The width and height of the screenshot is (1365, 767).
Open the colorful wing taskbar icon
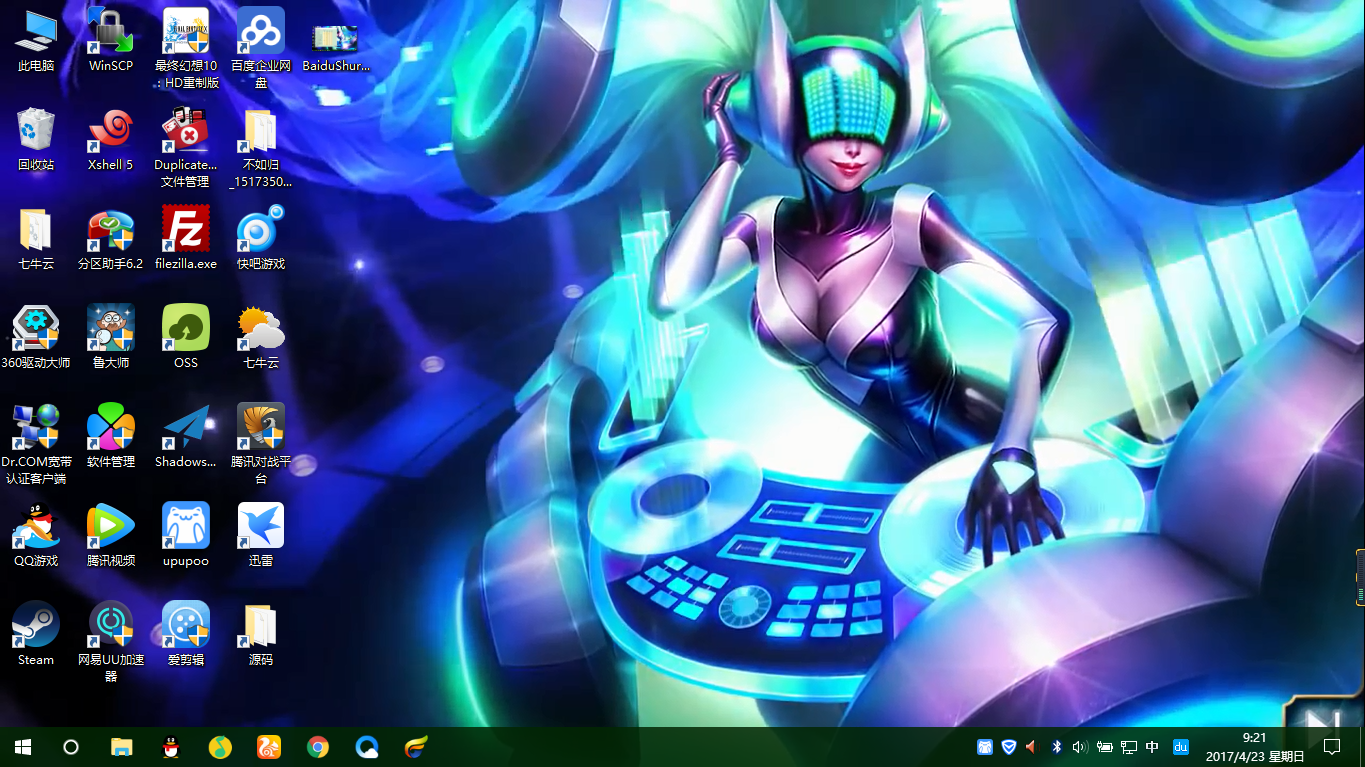coord(416,747)
